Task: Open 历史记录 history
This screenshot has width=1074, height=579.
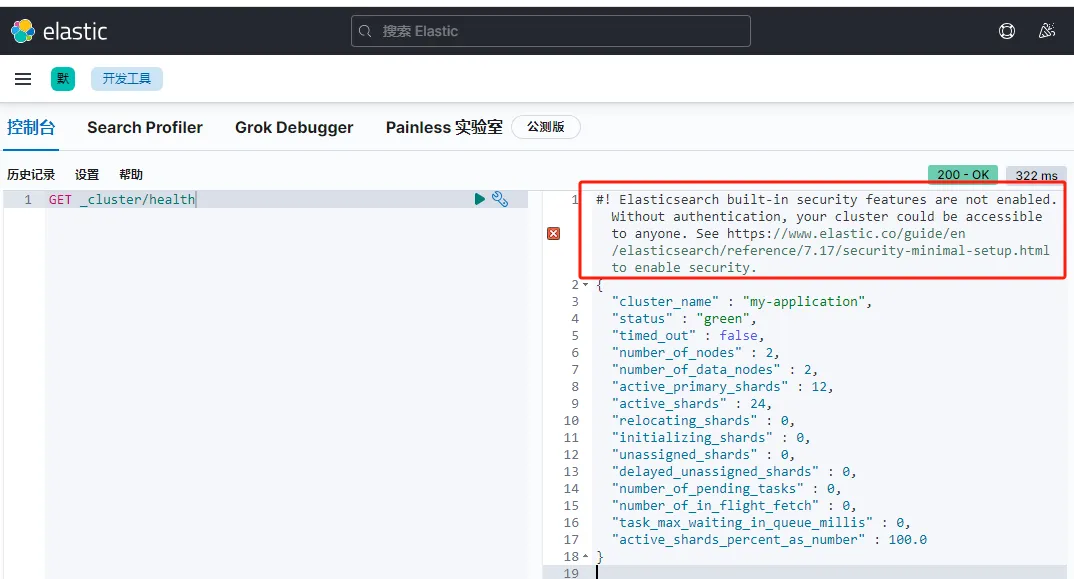Action: click(31, 174)
